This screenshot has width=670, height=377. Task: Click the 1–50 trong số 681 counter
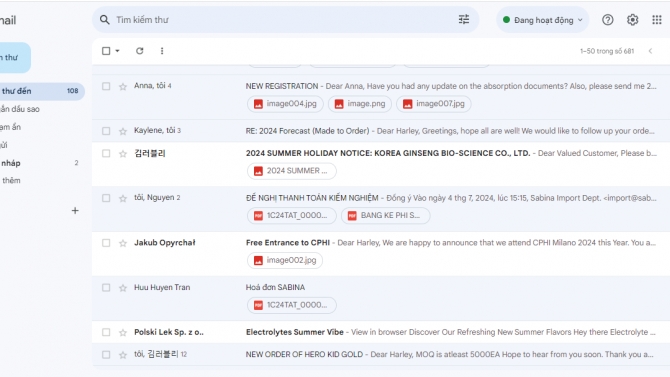(607, 51)
